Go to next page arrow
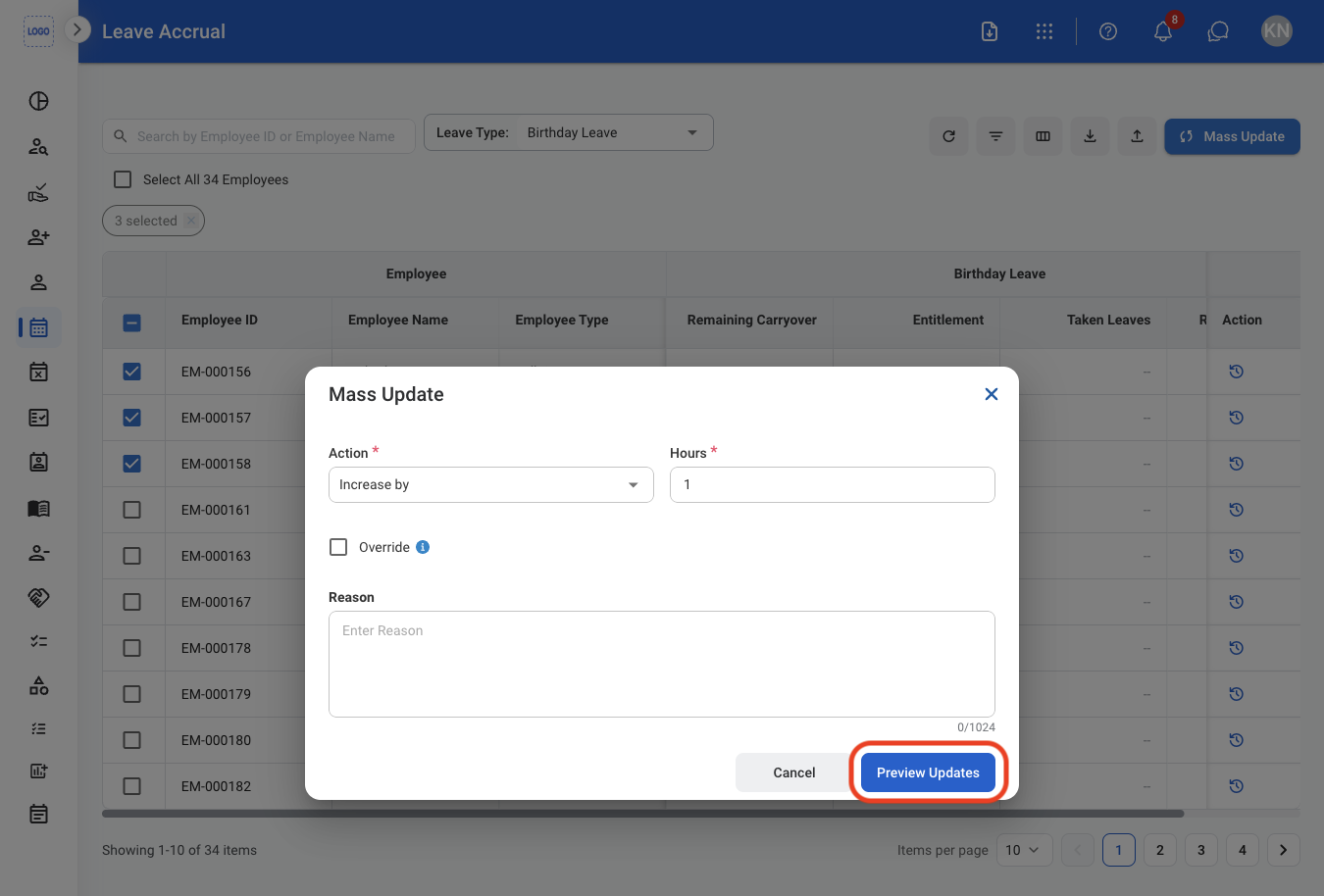 1284,850
